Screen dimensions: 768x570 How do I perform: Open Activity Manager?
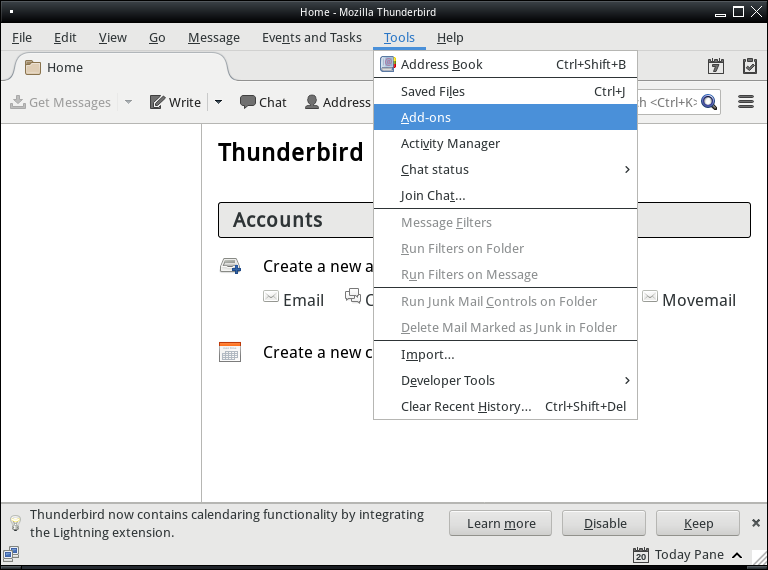(505, 143)
